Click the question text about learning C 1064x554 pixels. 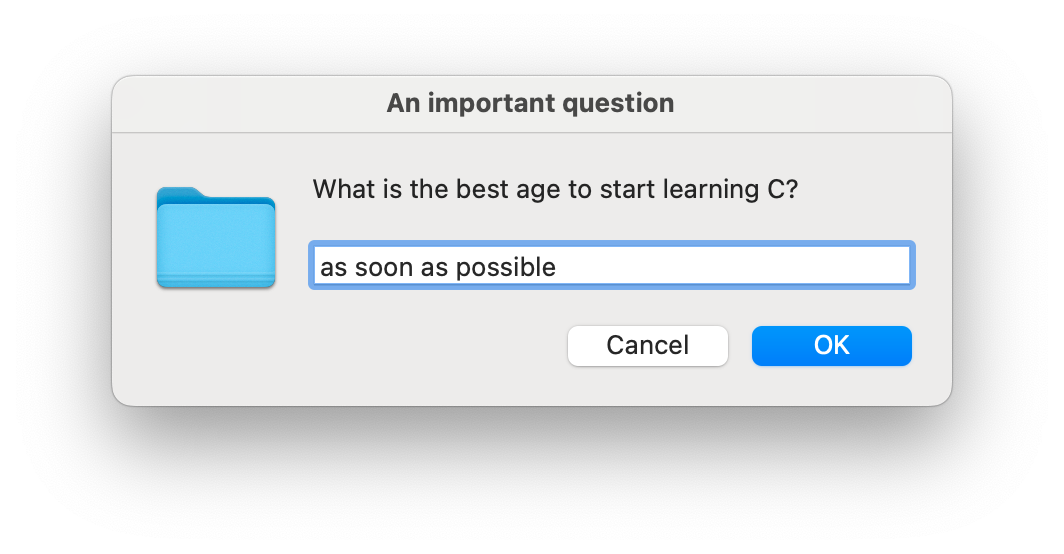(555, 189)
